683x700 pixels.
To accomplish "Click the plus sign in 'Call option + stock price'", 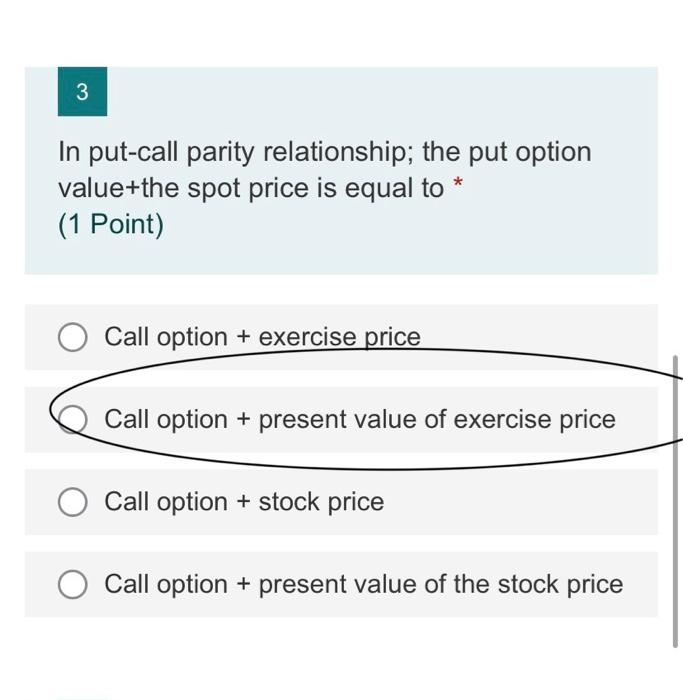I will (243, 502).
